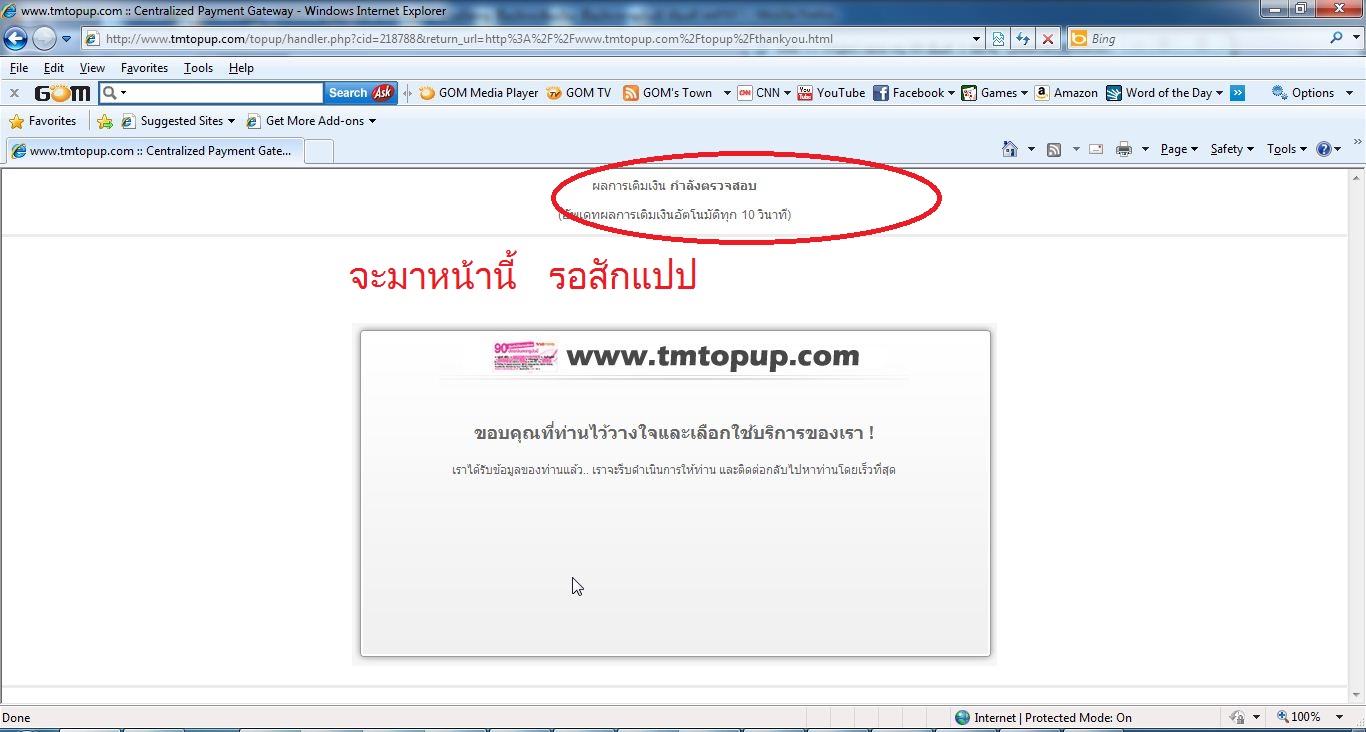Click the blue Help question mark icon
Image resolution: width=1366 pixels, height=732 pixels.
point(1324,149)
